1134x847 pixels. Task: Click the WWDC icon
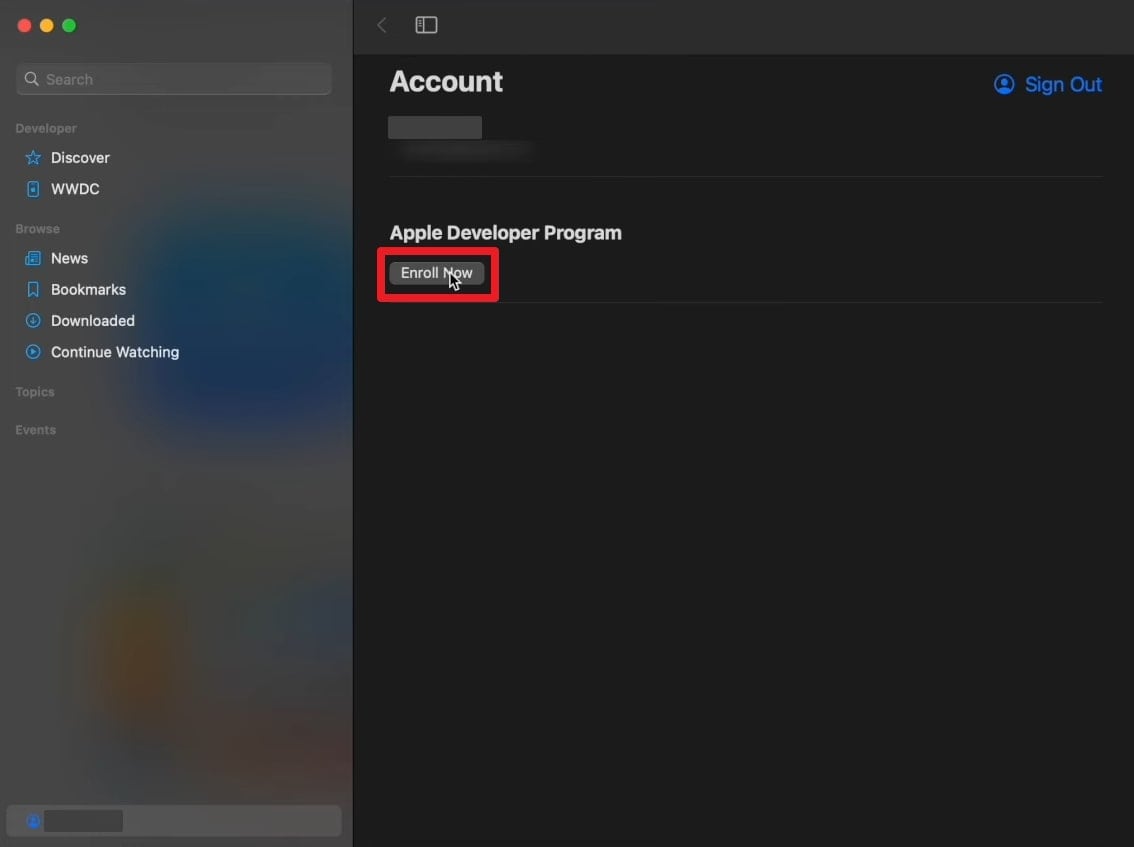tap(33, 189)
